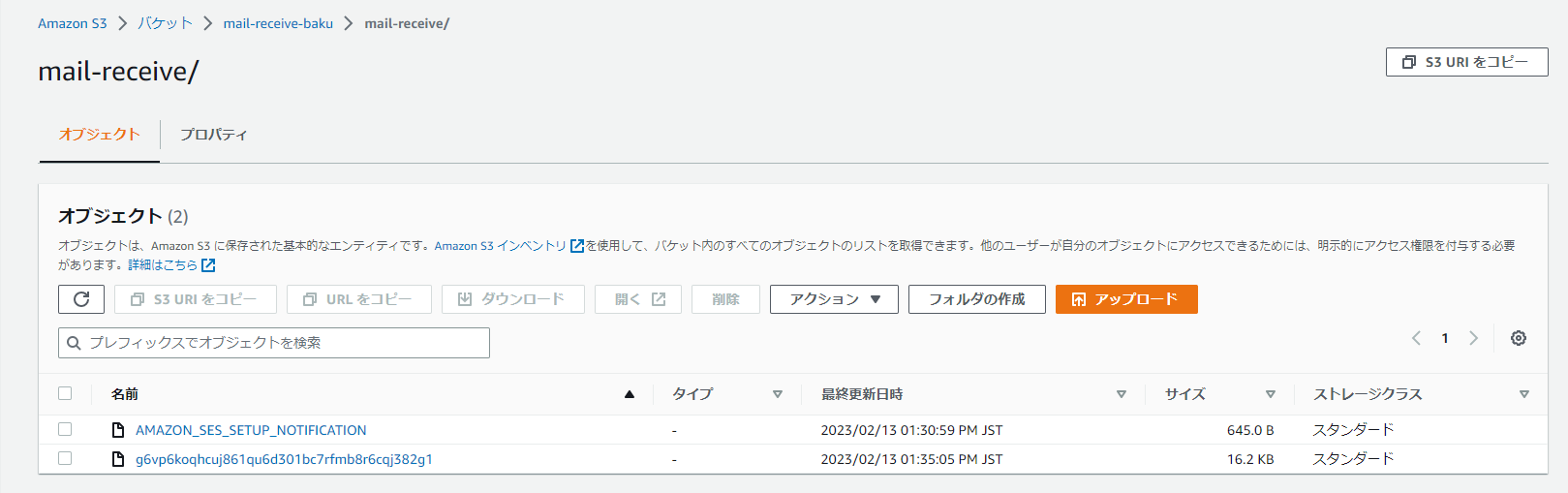Open the アクション dropdown menu
The height and width of the screenshot is (493, 1568).
tap(834, 299)
